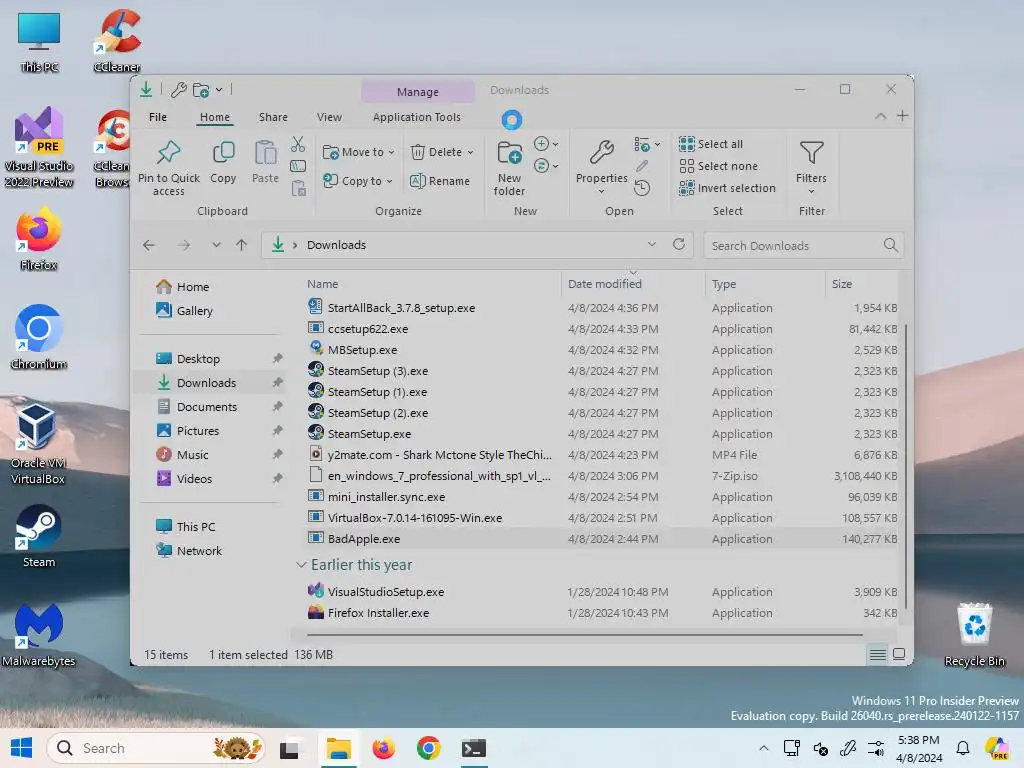
Task: Click the Rename button
Action: 440,181
